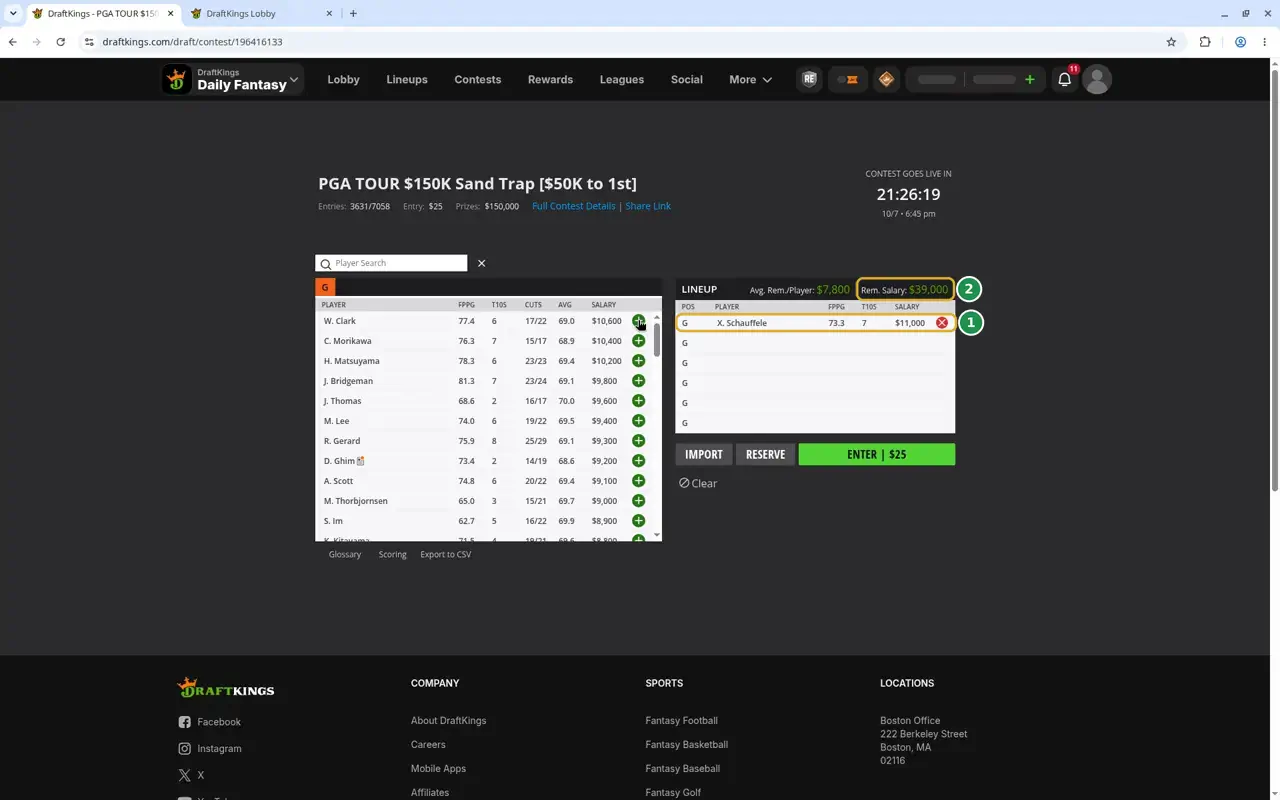This screenshot has height=800, width=1280.
Task: Expand the More menu
Action: tap(750, 80)
